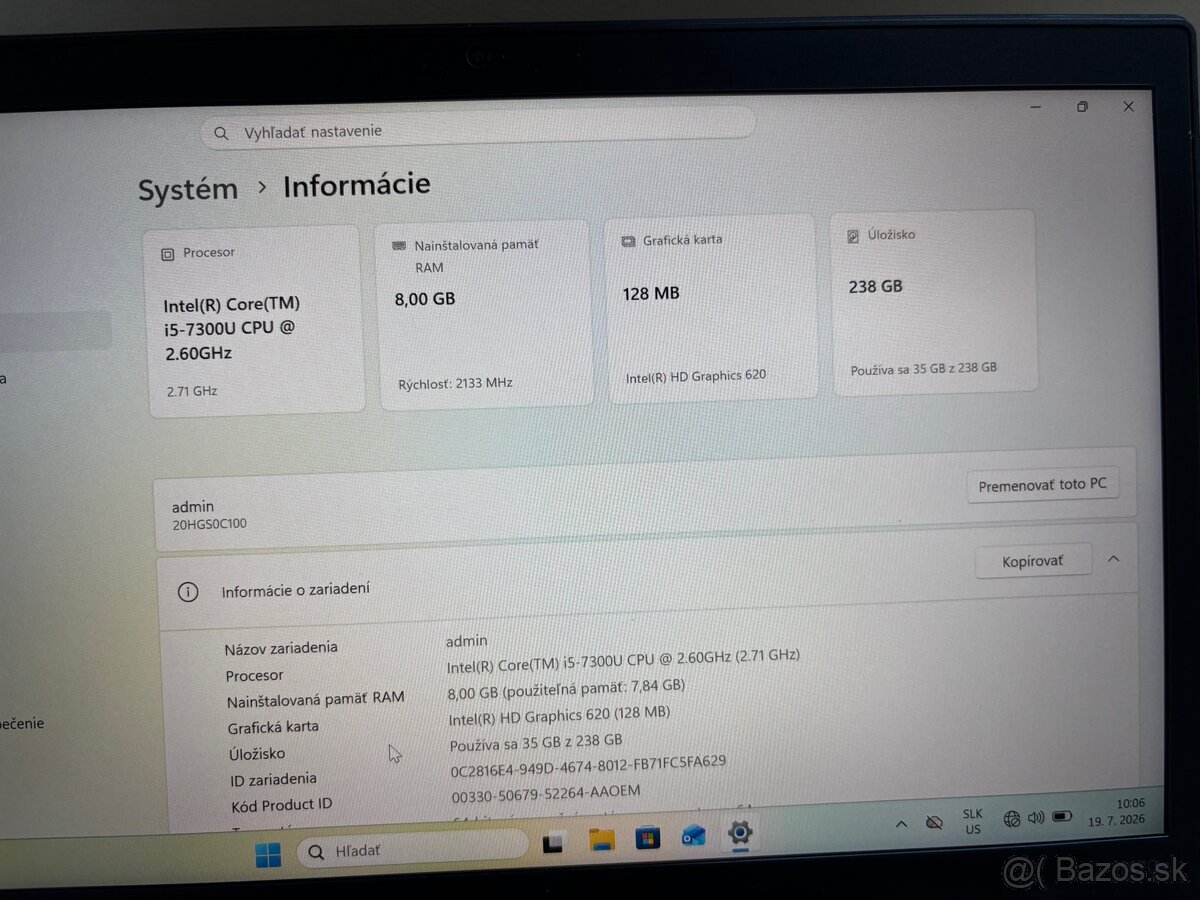Go back to Systém breadcrumb

(x=188, y=190)
